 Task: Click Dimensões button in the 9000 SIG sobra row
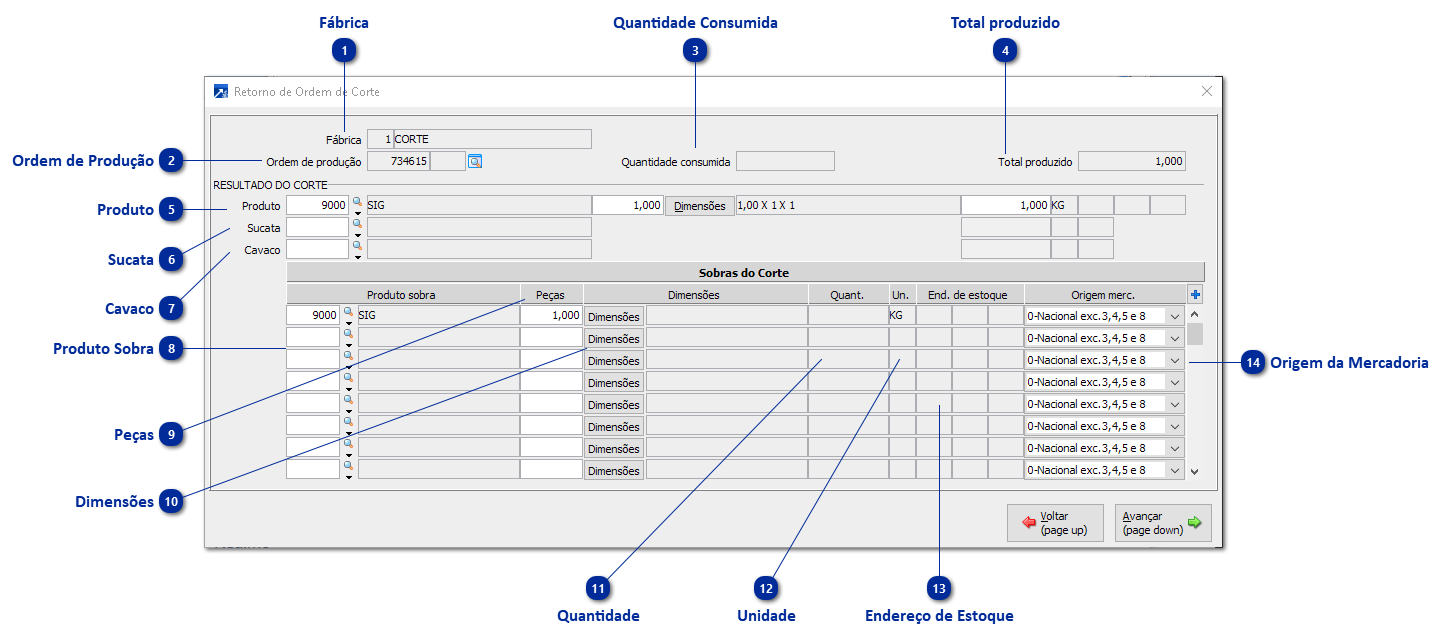pyautogui.click(x=614, y=316)
